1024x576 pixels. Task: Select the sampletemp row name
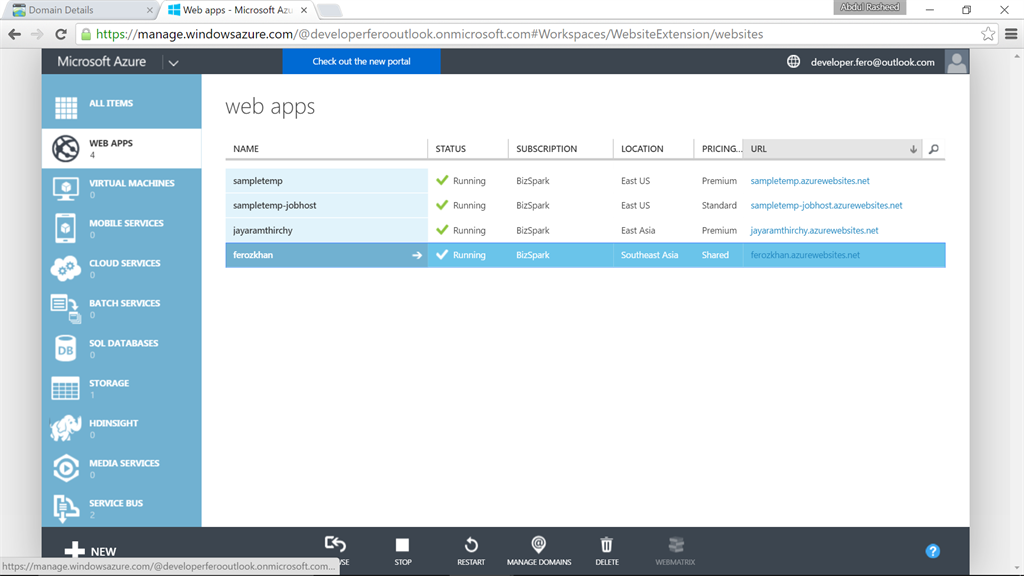(258, 181)
